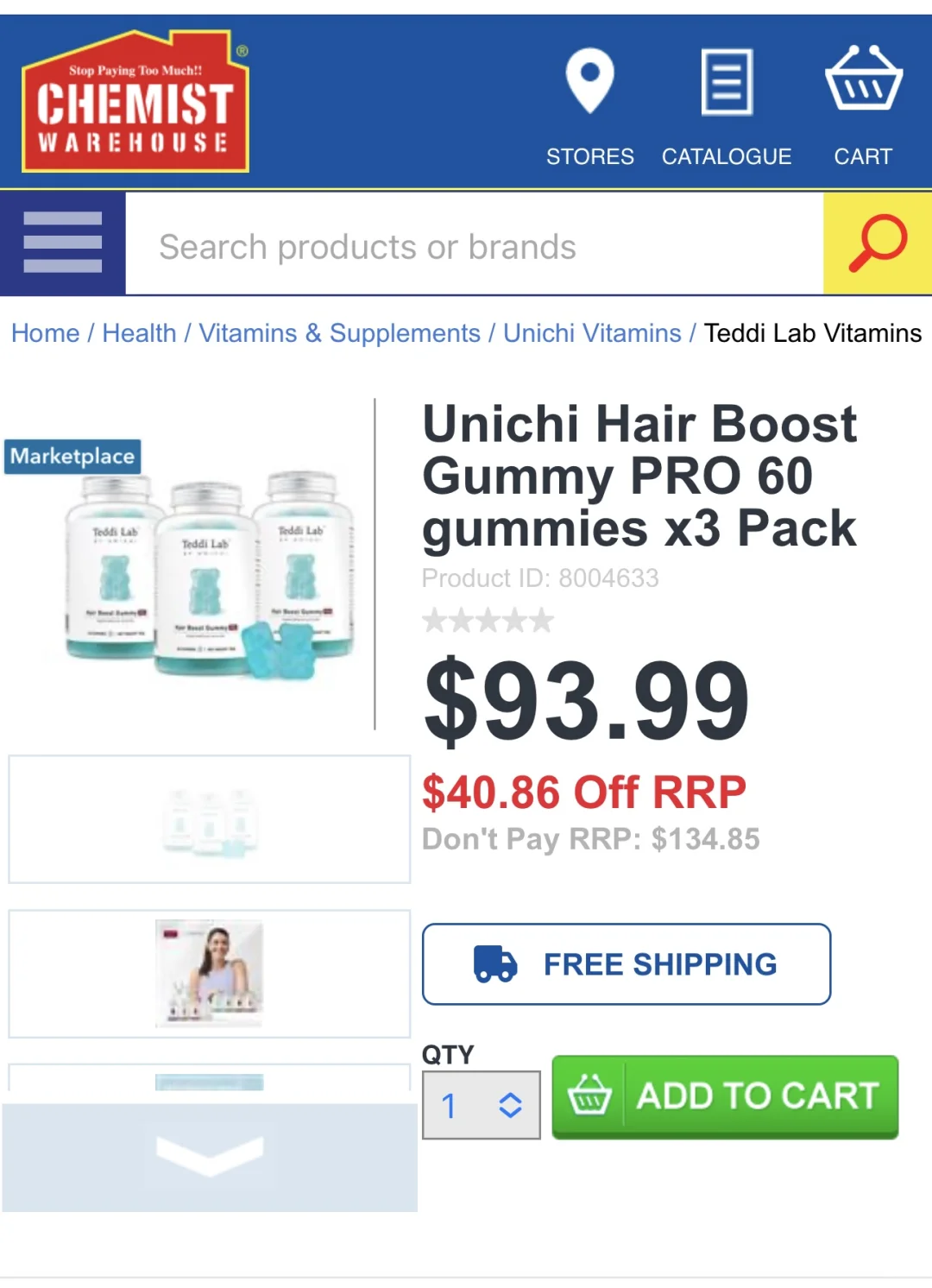Navigate to Unichi Vitamins breadcrumb
The image size is (932, 1288).
pyautogui.click(x=592, y=333)
